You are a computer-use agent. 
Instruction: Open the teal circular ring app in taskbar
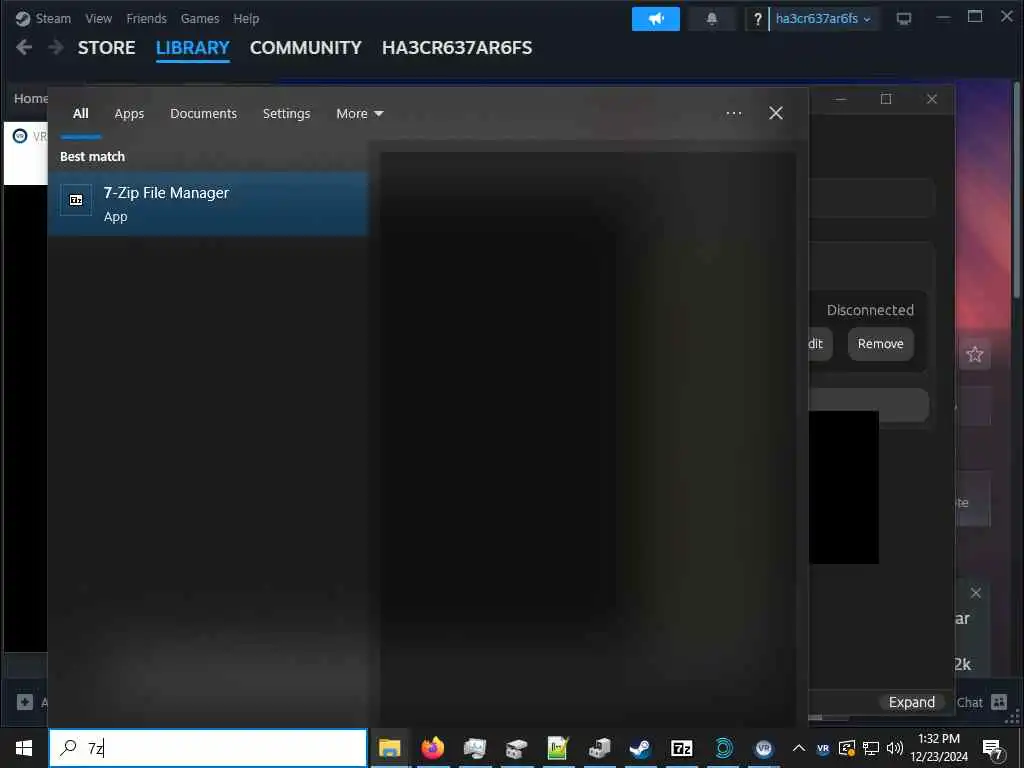click(x=723, y=748)
